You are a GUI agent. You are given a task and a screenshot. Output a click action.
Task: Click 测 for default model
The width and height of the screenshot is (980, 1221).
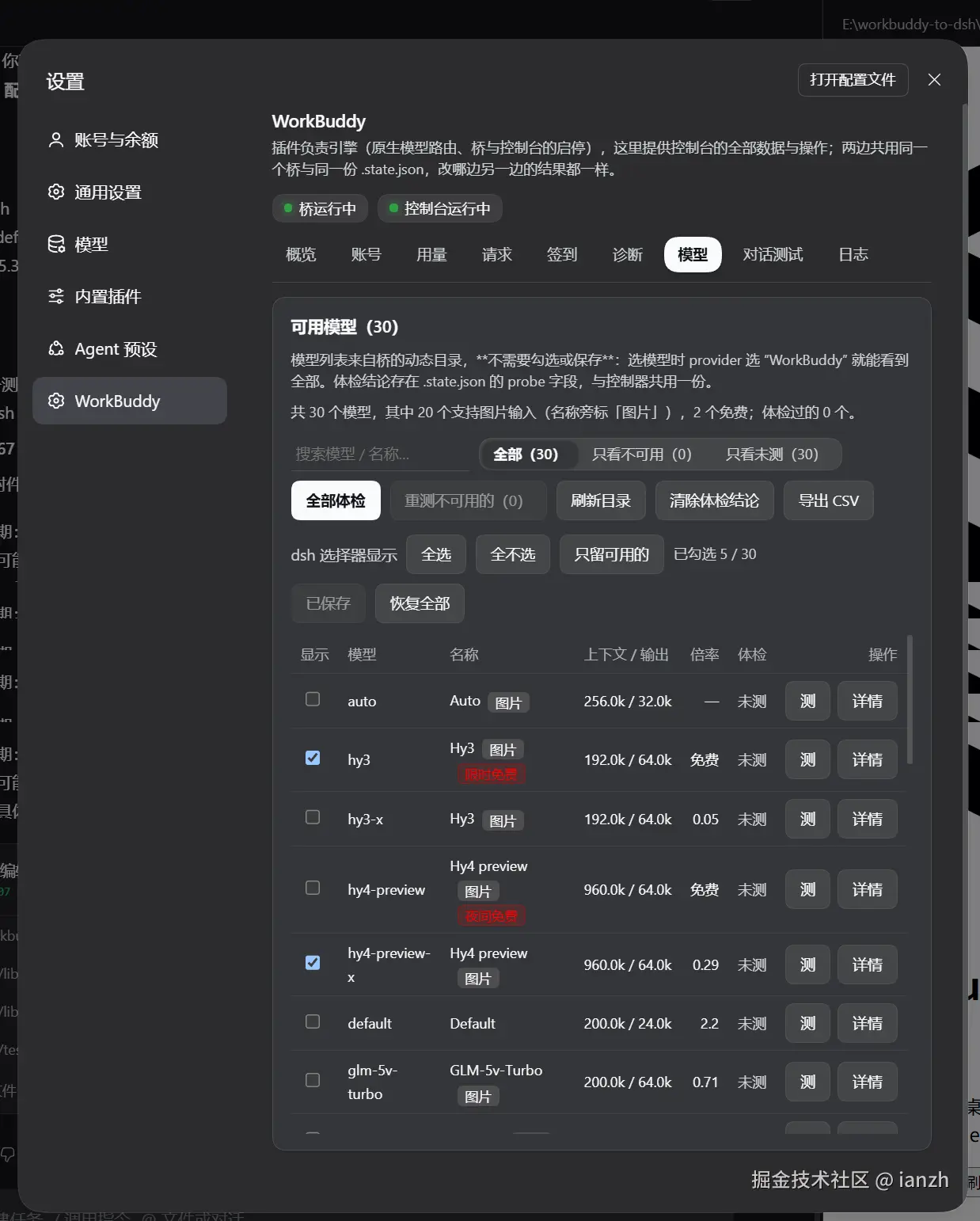(807, 1023)
